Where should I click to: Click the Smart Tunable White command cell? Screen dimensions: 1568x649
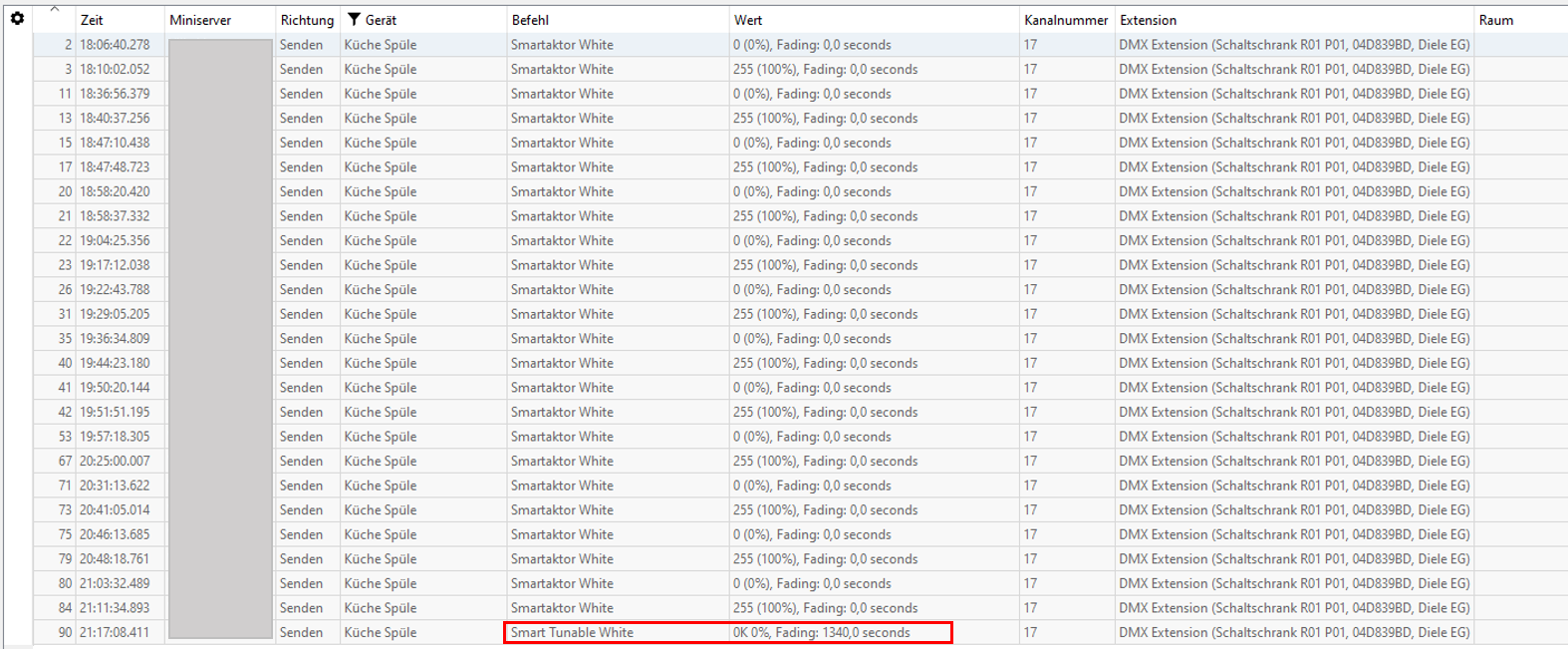572,632
